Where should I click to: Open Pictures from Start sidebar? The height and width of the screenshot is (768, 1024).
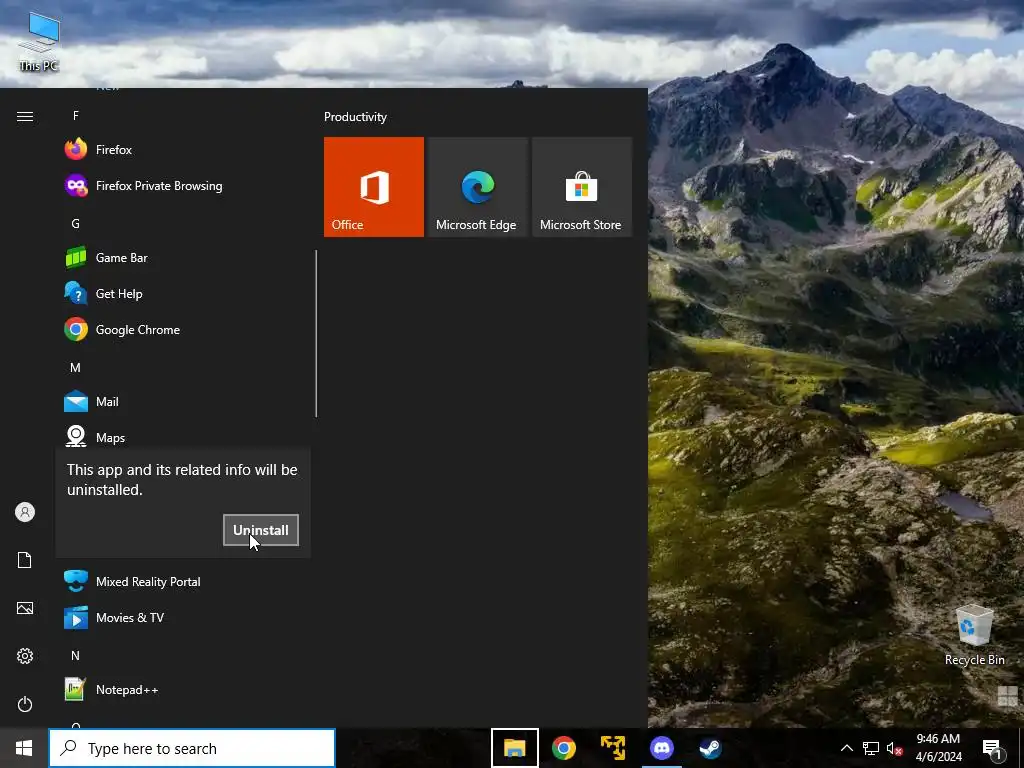pyautogui.click(x=25, y=608)
